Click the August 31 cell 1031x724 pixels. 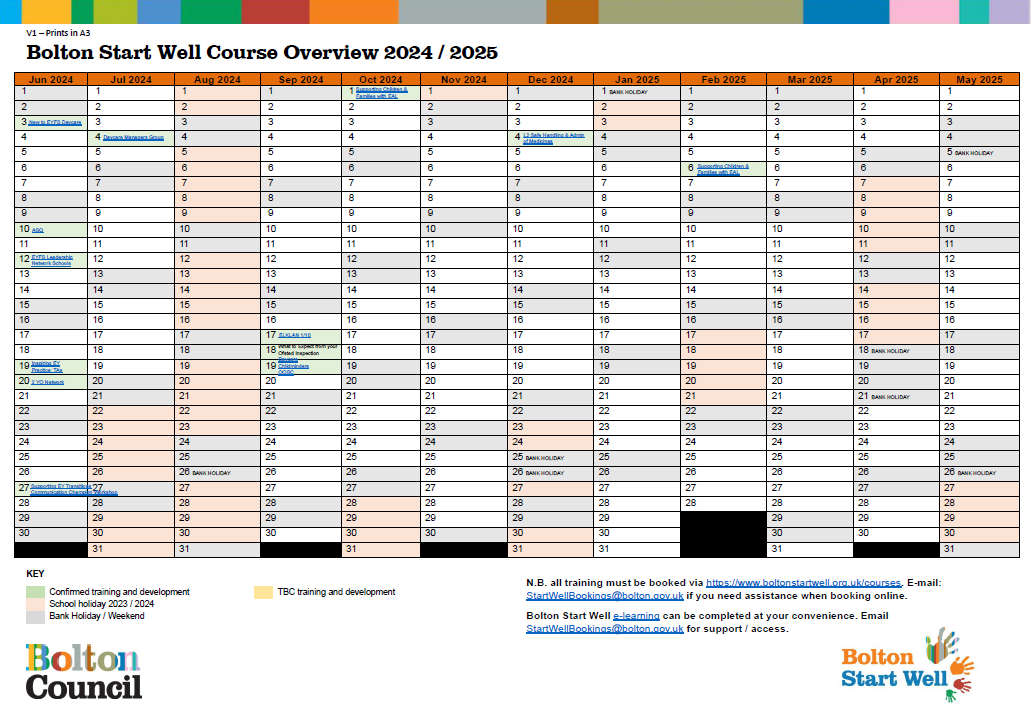[x=217, y=549]
